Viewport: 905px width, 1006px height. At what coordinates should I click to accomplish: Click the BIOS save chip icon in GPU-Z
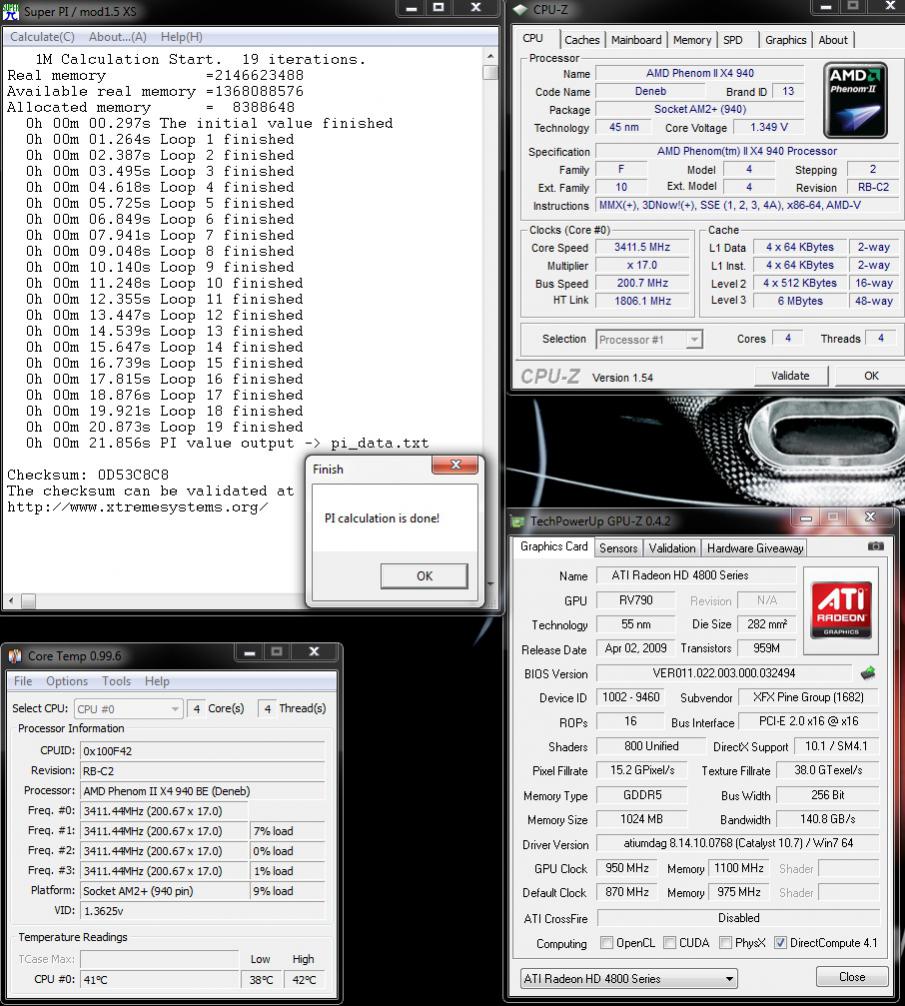(868, 672)
